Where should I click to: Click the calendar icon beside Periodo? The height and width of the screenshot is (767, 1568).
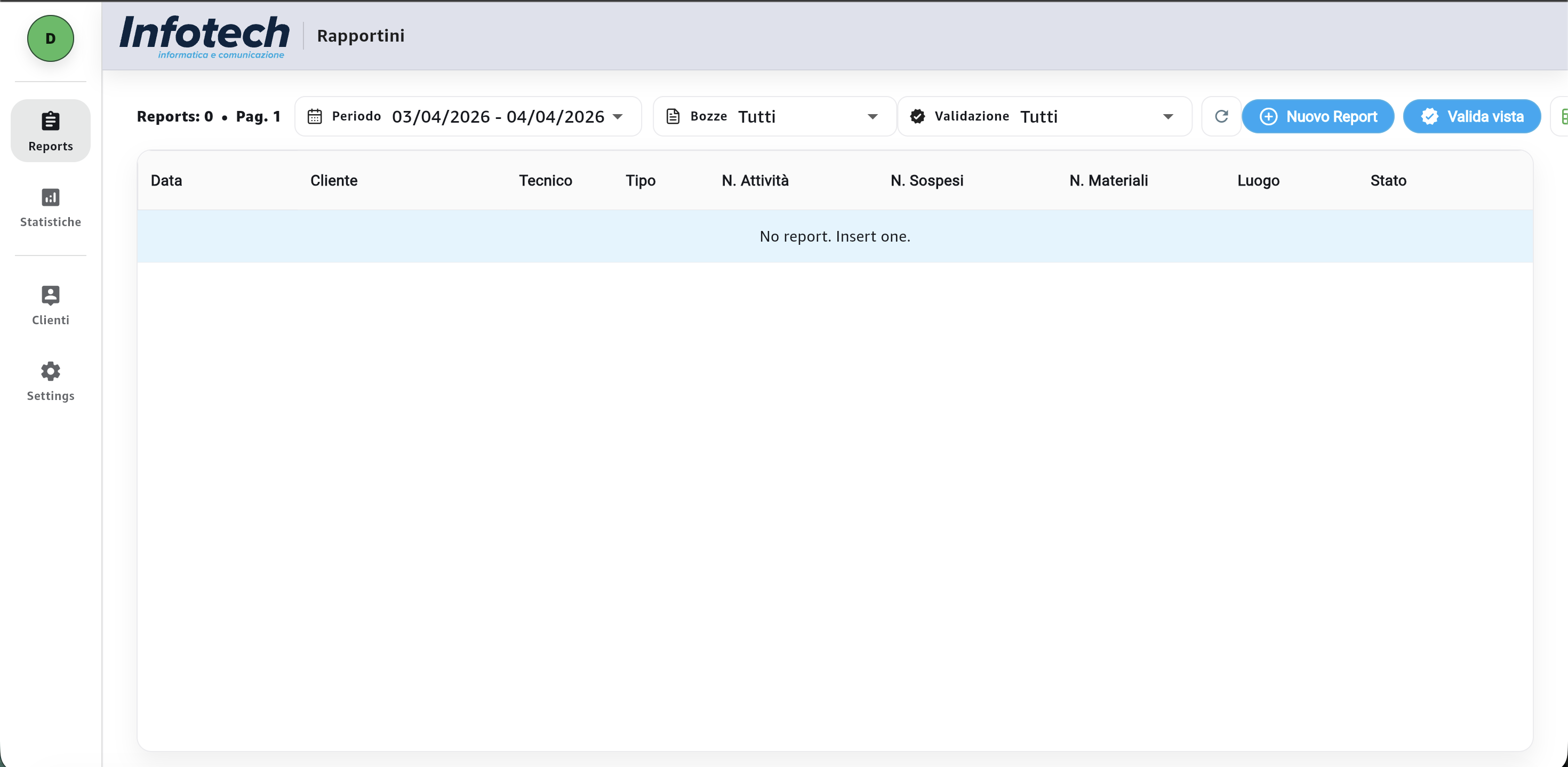pyautogui.click(x=315, y=116)
